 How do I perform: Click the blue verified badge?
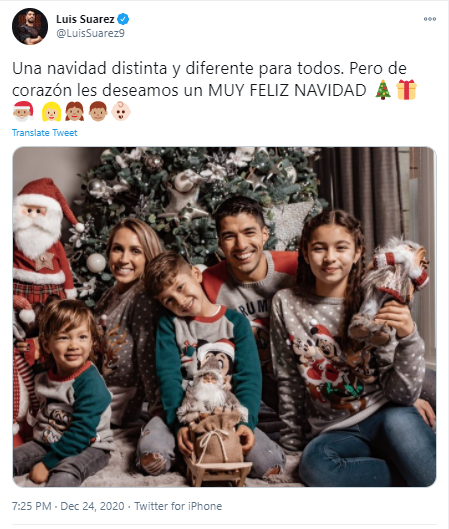click(123, 19)
